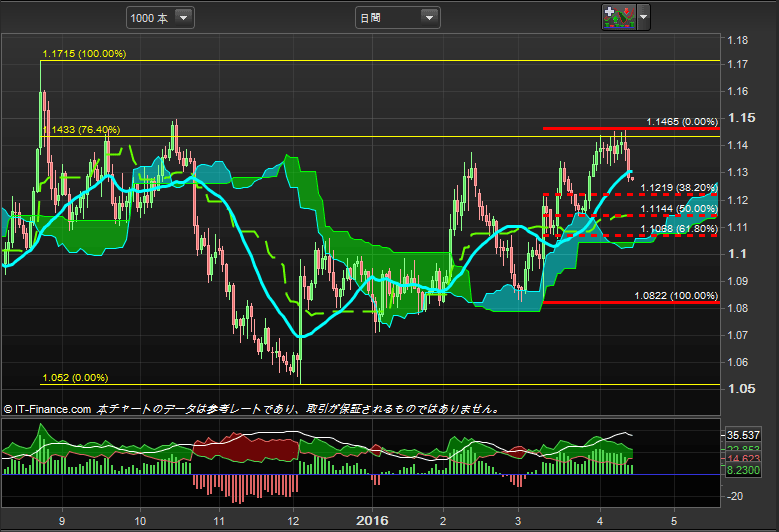Click the 1.18 price axis label
This screenshot has height=532, width=779.
[738, 40]
